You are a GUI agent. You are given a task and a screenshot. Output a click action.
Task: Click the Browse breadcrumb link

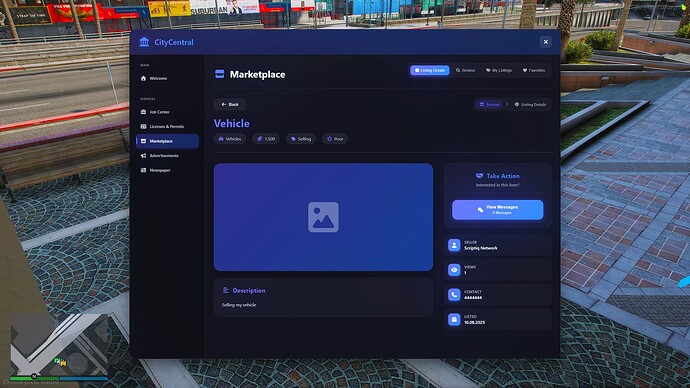click(x=489, y=104)
